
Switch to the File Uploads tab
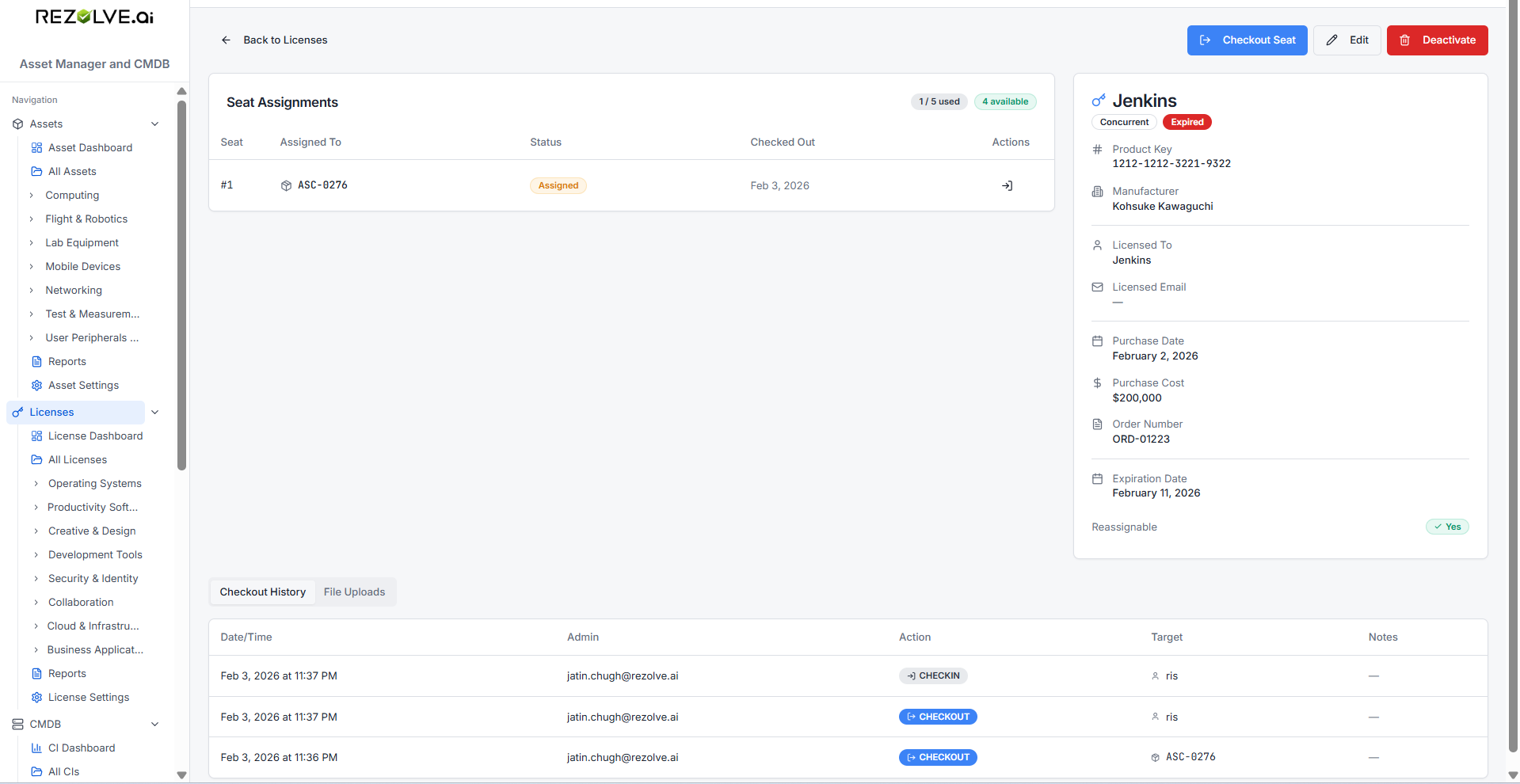point(354,592)
